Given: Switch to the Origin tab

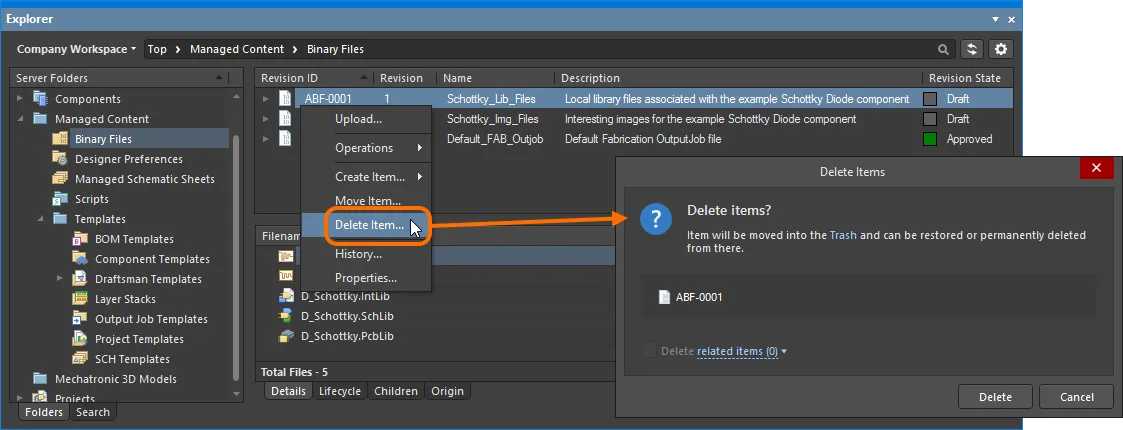Looking at the screenshot, I should 448,391.
